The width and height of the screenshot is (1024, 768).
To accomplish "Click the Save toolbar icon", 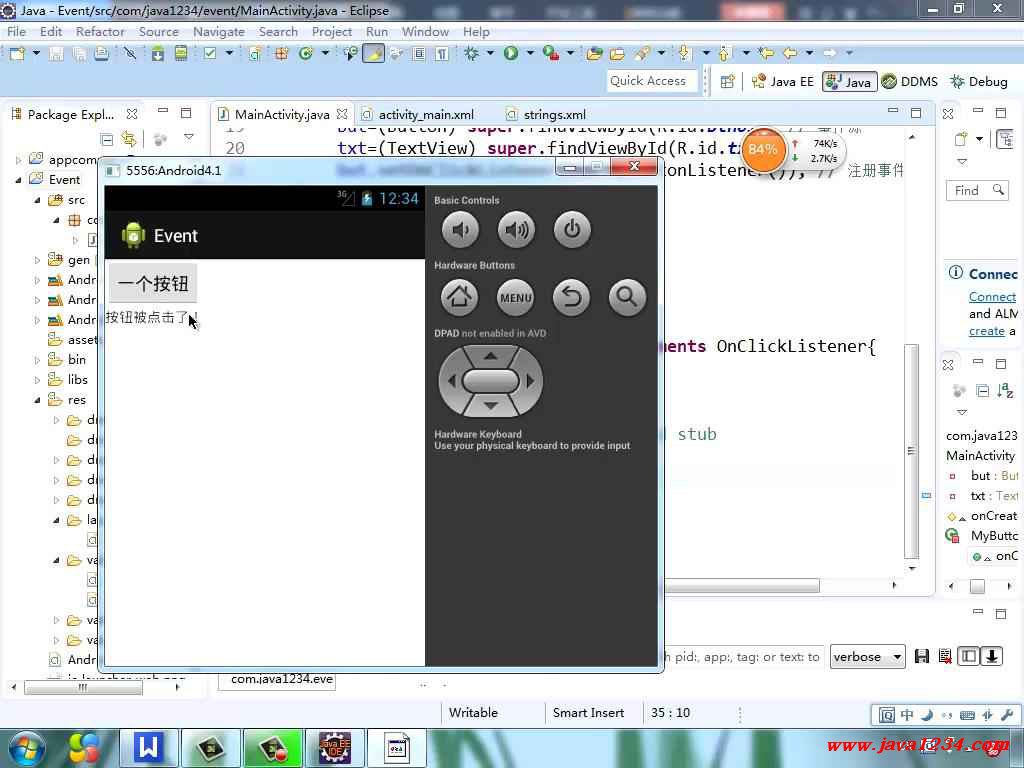I will click(56, 54).
